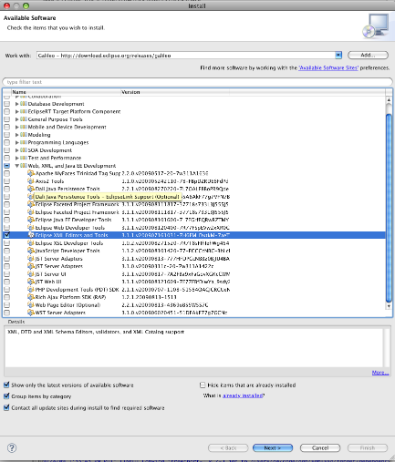The width and height of the screenshot is (395, 462).
Task: Click the PHP Development Tools SDK icon
Action: point(31,290)
